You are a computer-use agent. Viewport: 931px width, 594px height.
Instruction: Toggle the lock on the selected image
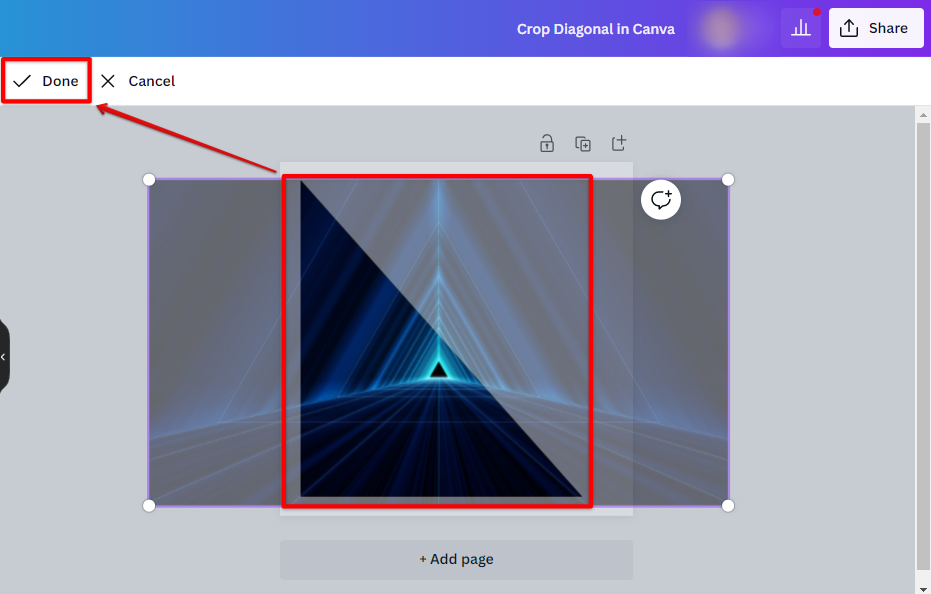[x=547, y=143]
